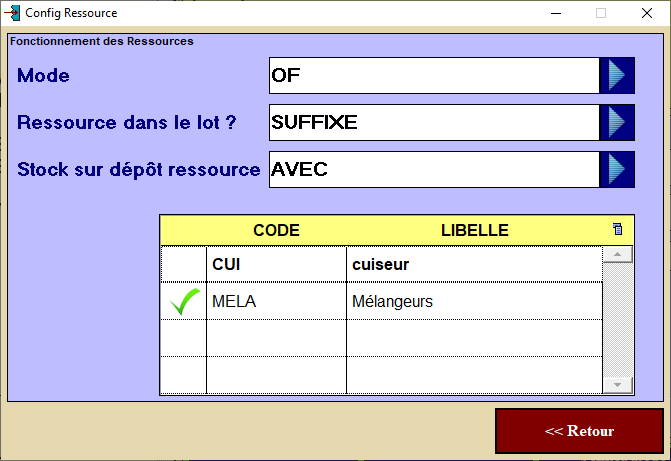
Task: Click the field showing AVEC
Action: tap(433, 169)
